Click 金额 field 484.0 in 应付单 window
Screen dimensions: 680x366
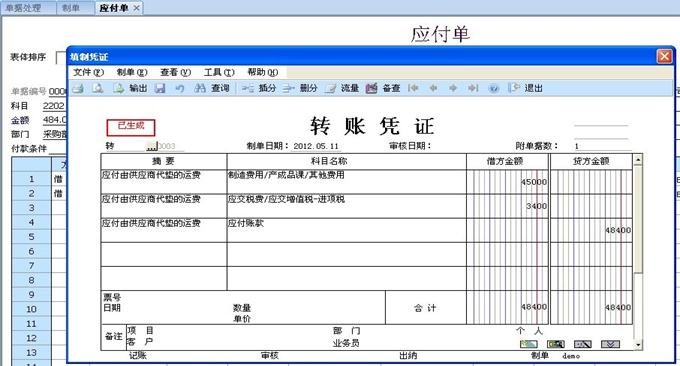(54, 120)
